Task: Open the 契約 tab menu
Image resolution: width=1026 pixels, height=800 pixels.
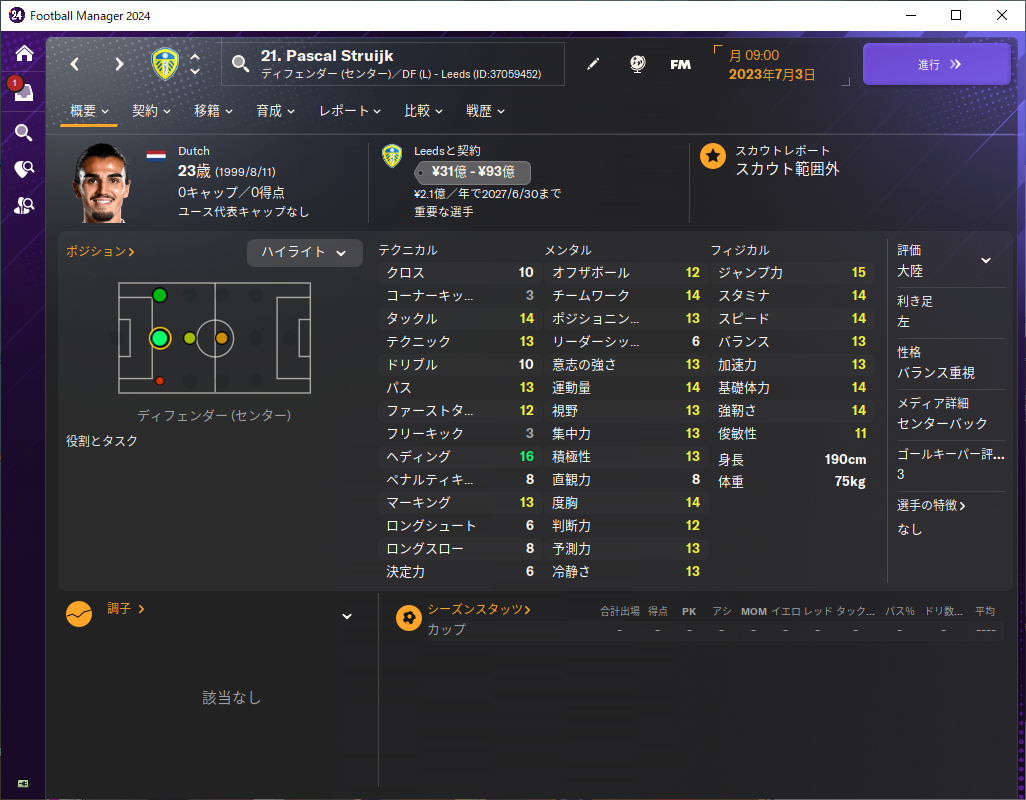Action: point(151,111)
